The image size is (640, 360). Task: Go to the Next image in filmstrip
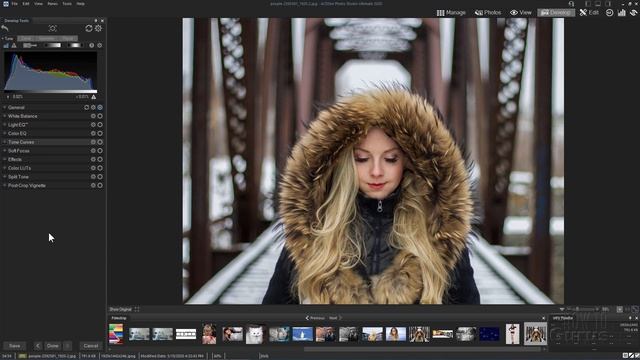[x=336, y=318]
